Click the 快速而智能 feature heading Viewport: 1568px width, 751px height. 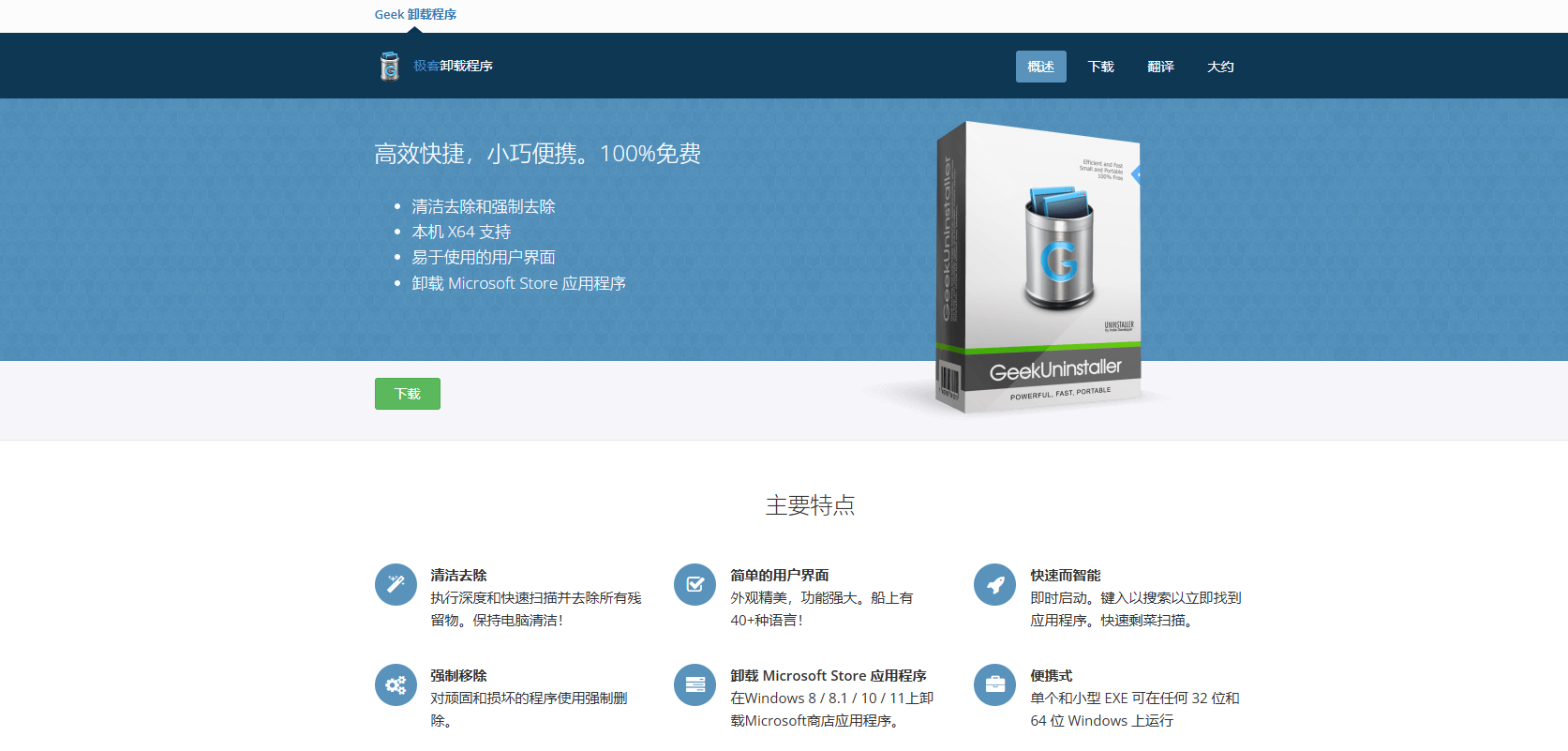pos(1066,575)
